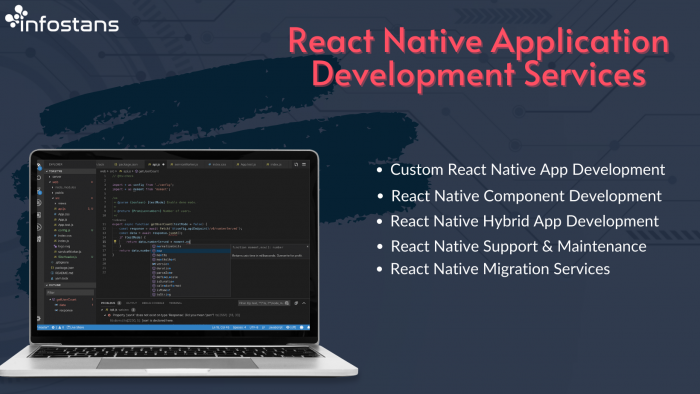The height and width of the screenshot is (394, 700).
Task: Open the Run and Debug activity icon
Action: point(39,203)
